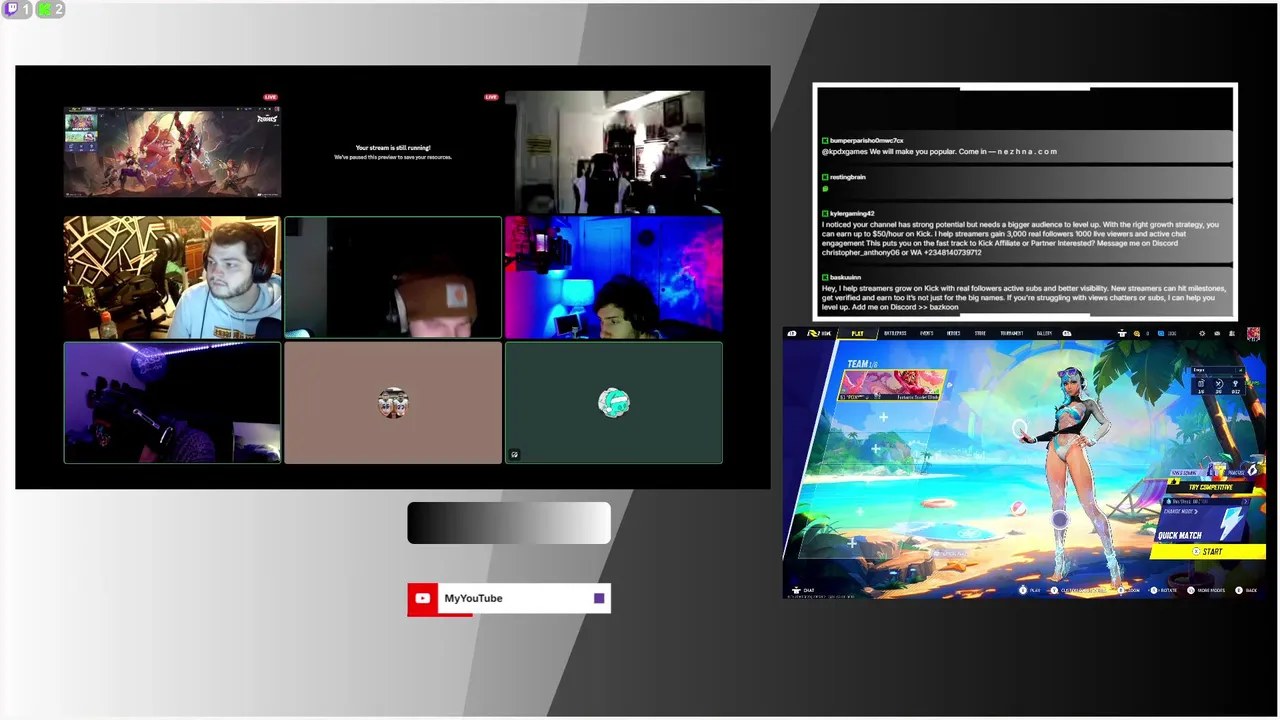Select the webcam of man in headphones
The width and height of the screenshot is (1280, 720).
pos(172,277)
